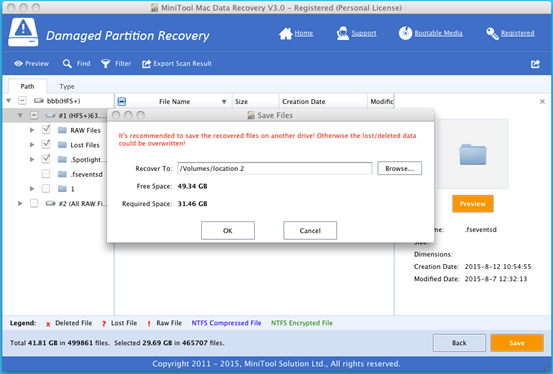
Task: Click the Save Files dialog title icon
Action: (x=251, y=115)
